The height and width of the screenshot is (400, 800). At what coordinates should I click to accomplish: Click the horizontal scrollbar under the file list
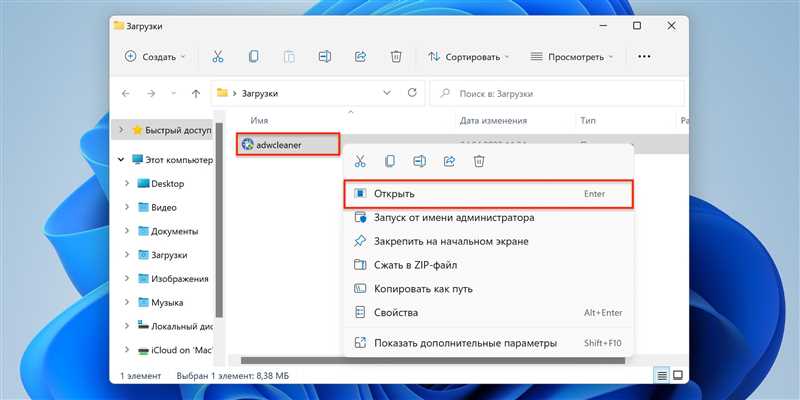pos(433,360)
